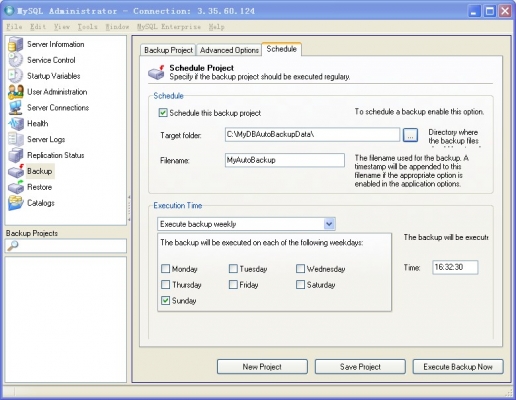Image resolution: width=516 pixels, height=400 pixels.
Task: Click the User Administration people icon
Action: click(15, 92)
